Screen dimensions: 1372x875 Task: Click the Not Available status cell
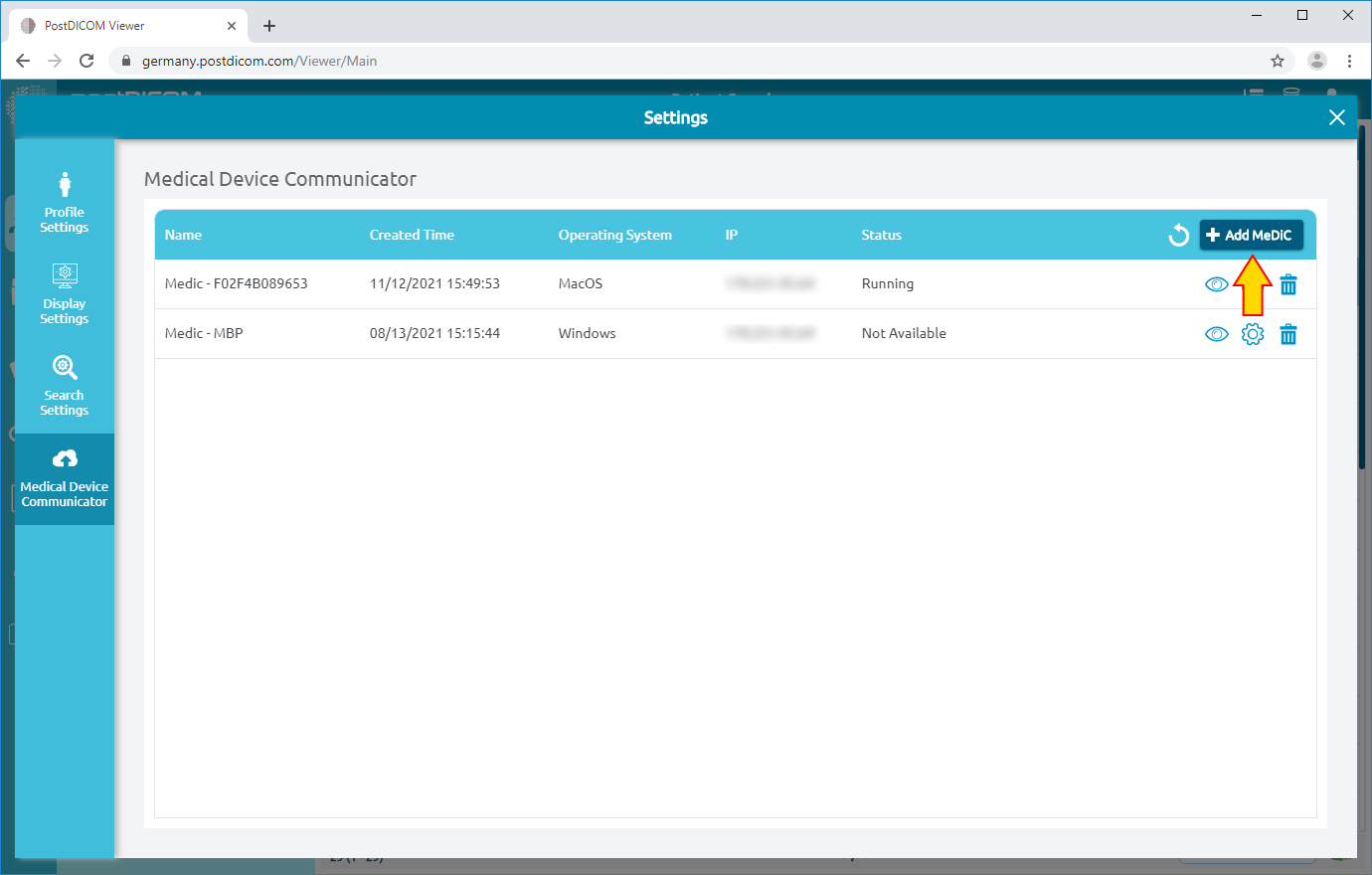904,333
